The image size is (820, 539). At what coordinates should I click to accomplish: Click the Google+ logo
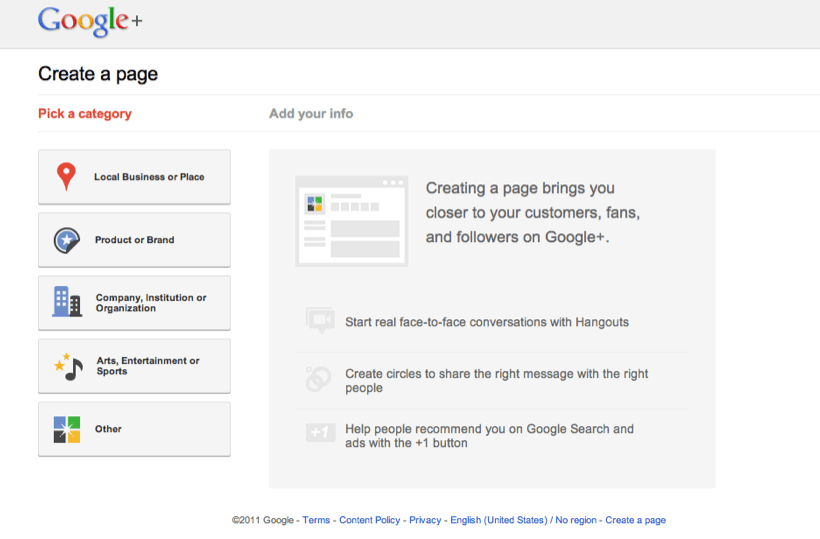point(90,22)
